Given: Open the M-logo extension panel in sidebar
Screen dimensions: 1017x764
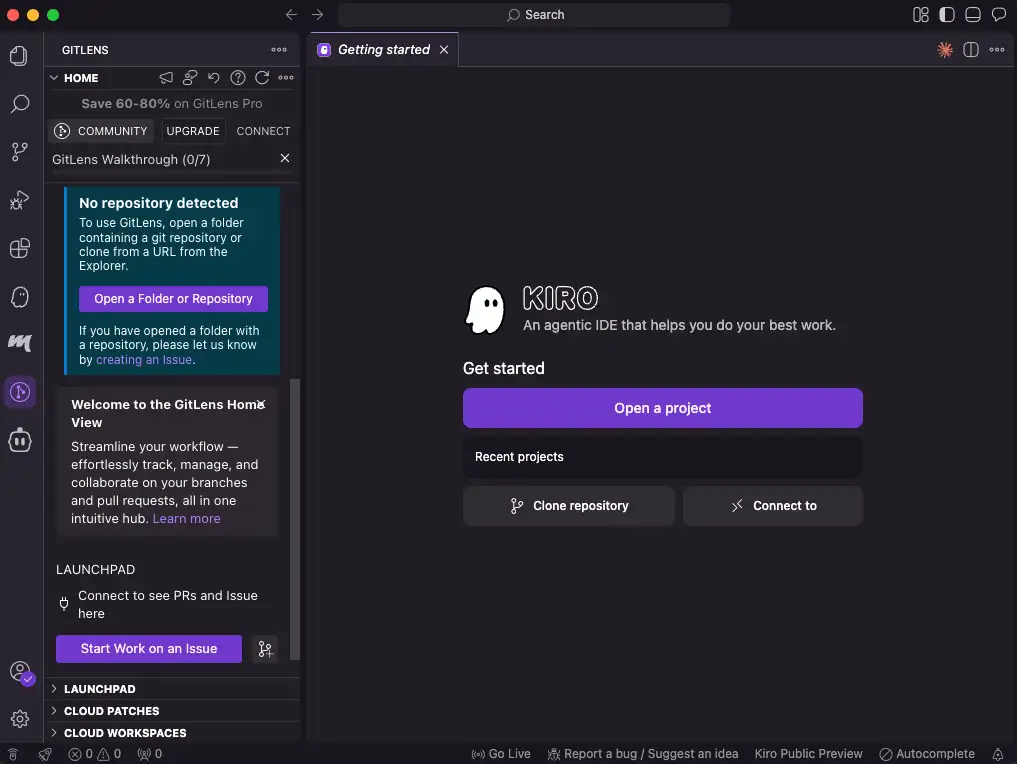Looking at the screenshot, I should [19, 343].
